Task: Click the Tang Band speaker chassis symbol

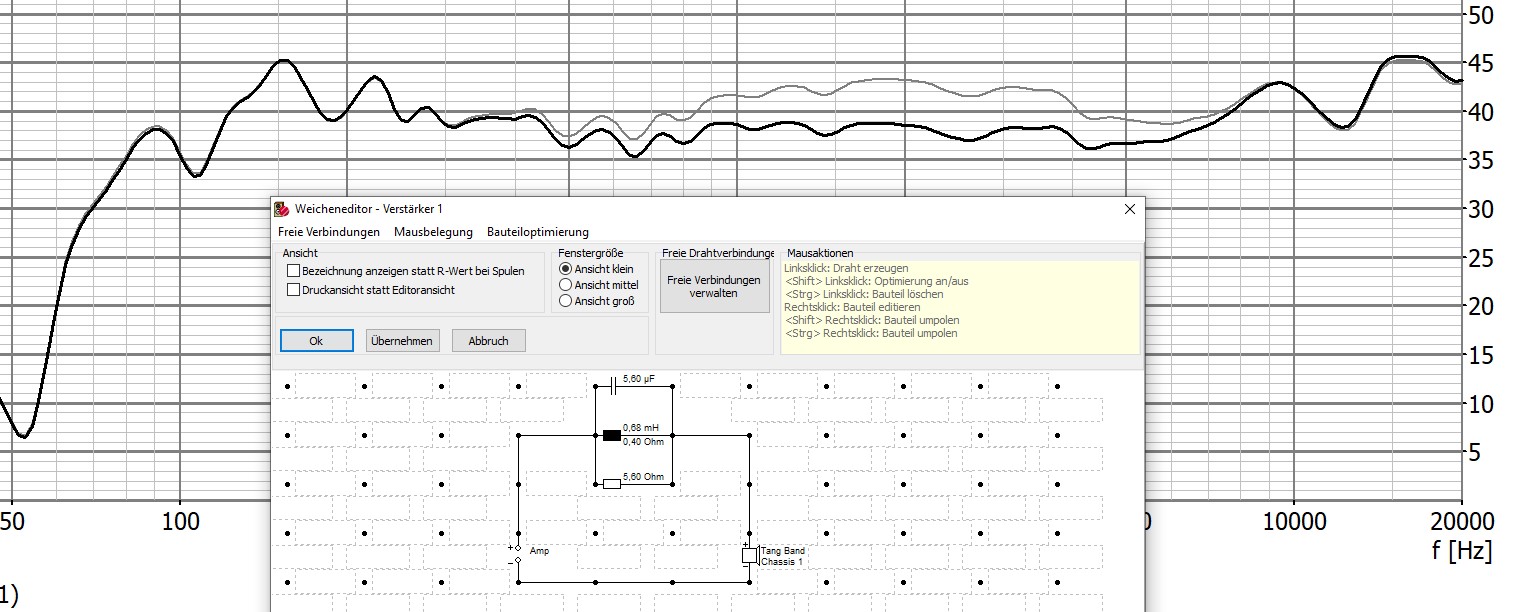Action: (x=749, y=555)
